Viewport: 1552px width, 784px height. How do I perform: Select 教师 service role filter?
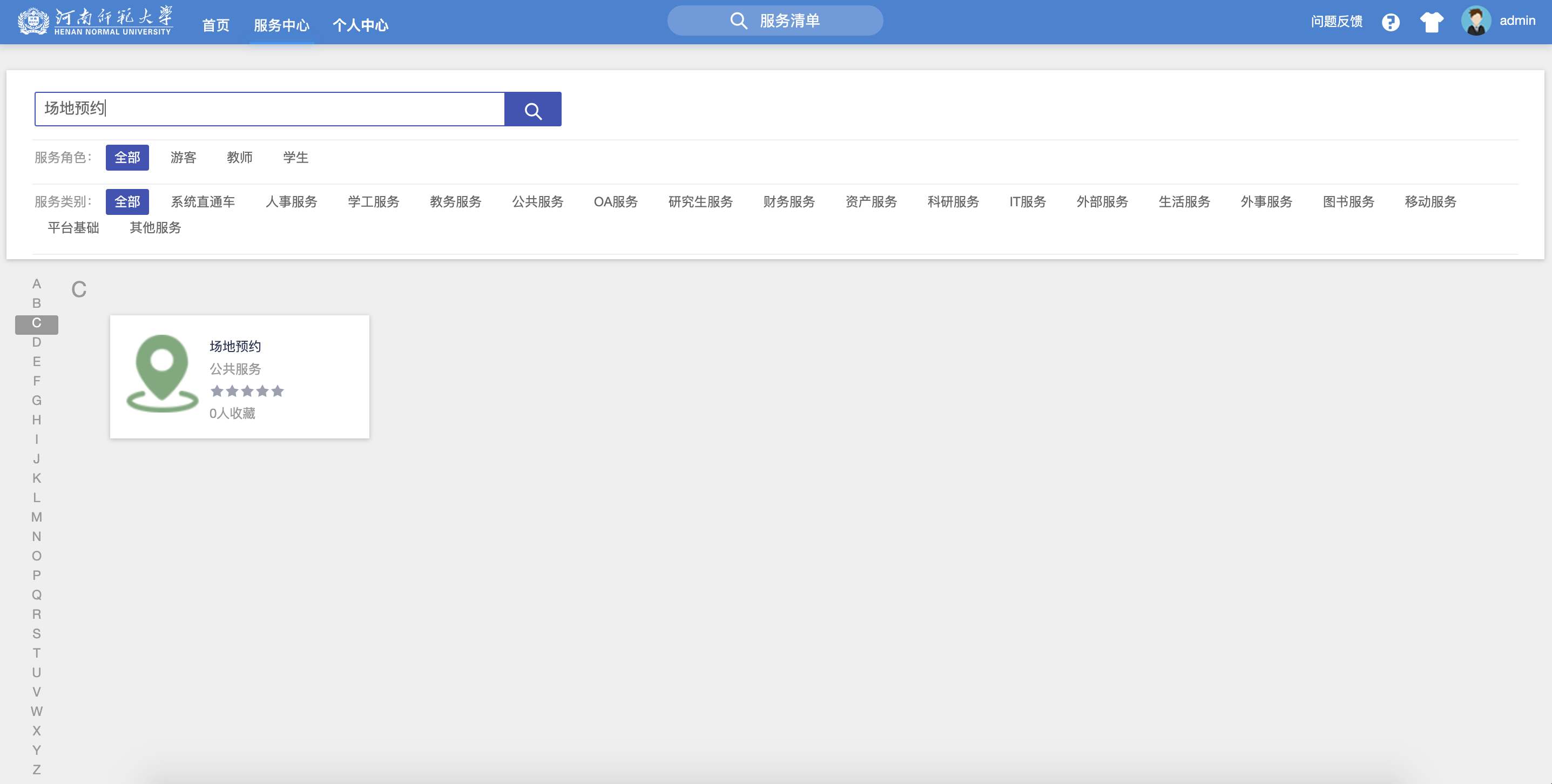point(239,158)
